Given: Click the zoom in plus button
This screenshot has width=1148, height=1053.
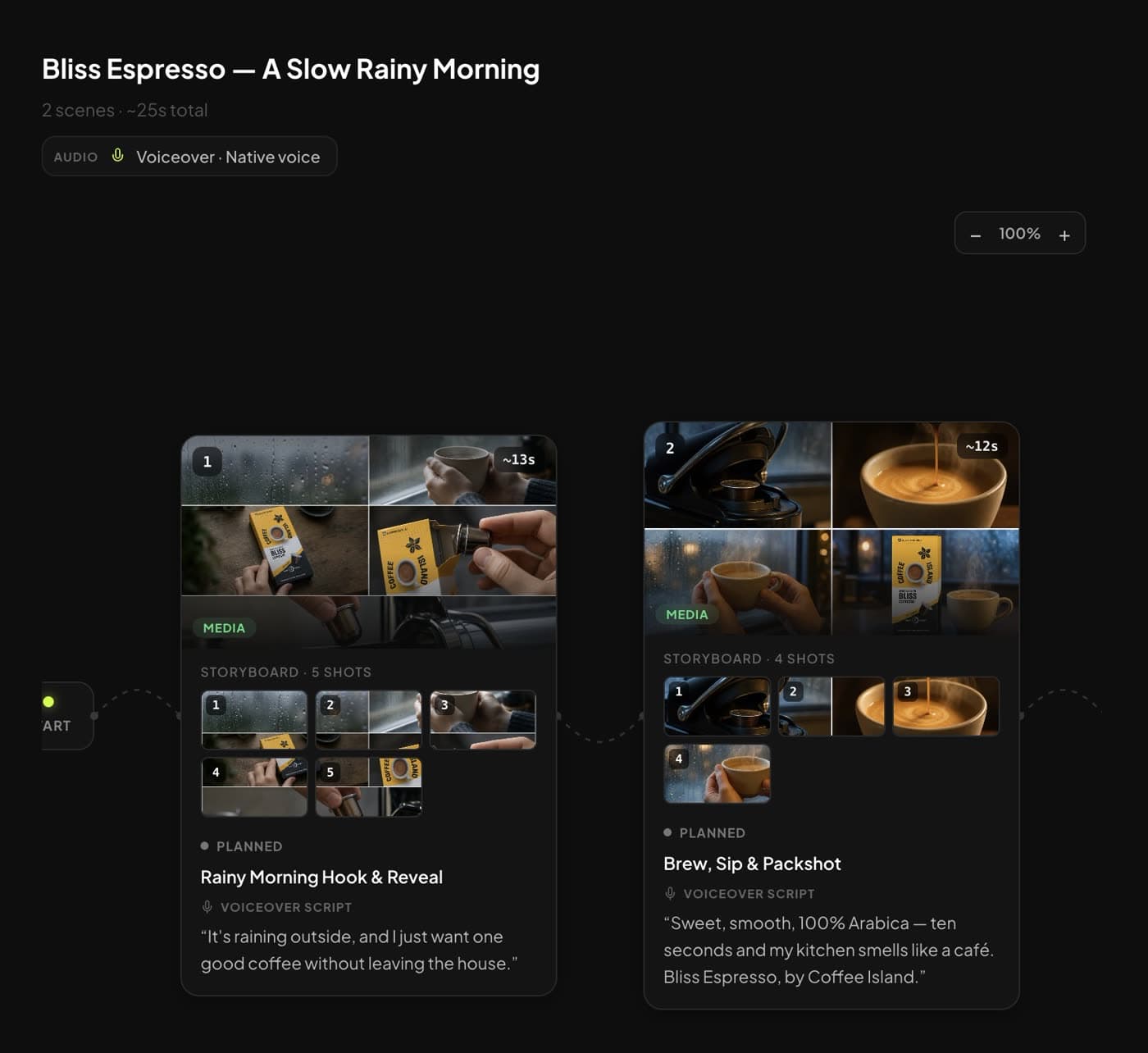Looking at the screenshot, I should point(1064,235).
